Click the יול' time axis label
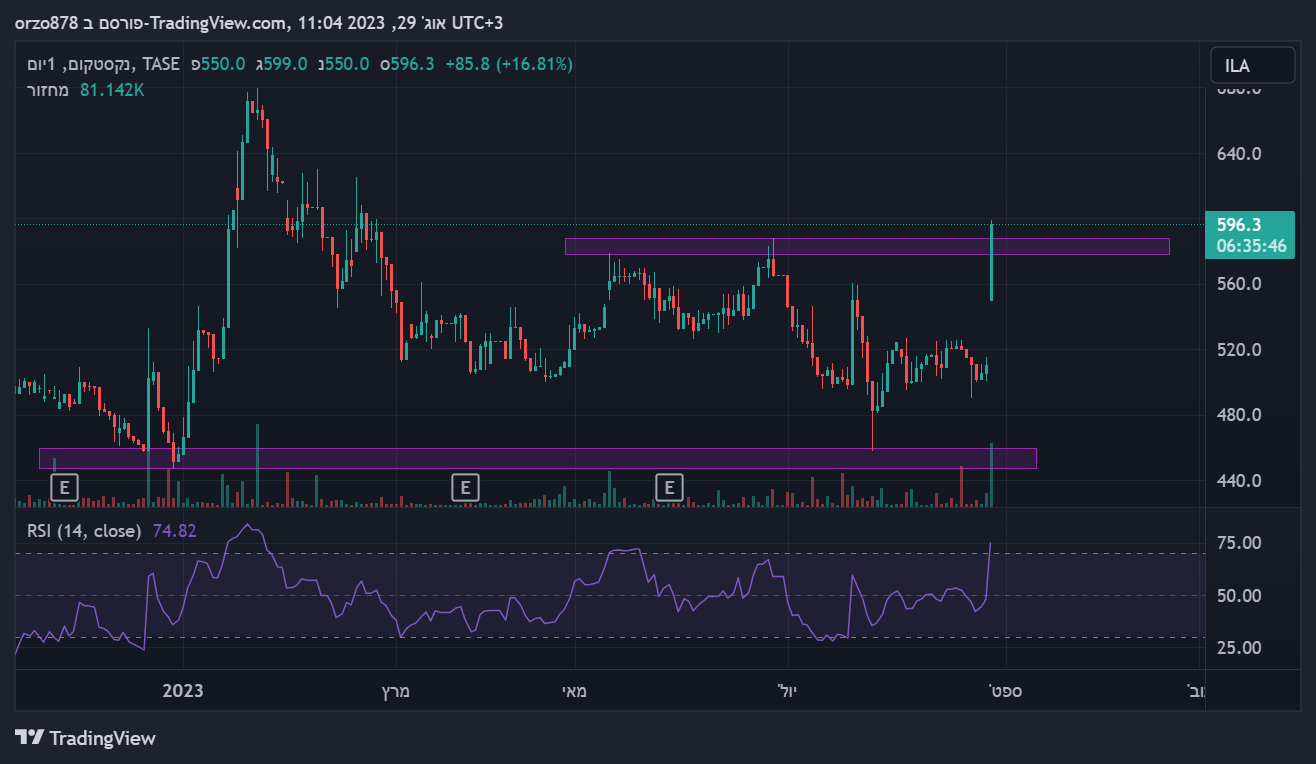Screen dimensions: 1316x764 click(x=789, y=691)
